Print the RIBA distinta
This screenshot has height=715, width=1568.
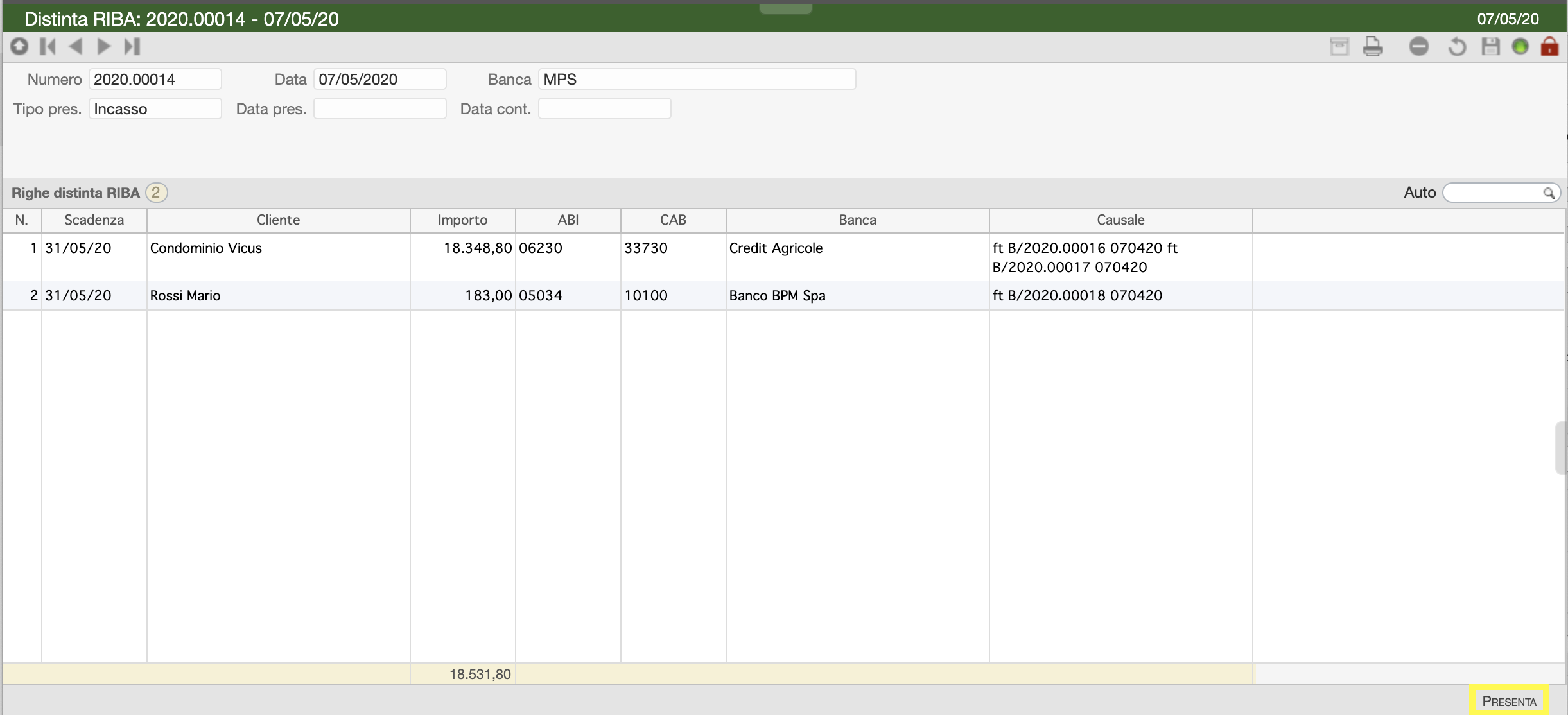(1373, 47)
